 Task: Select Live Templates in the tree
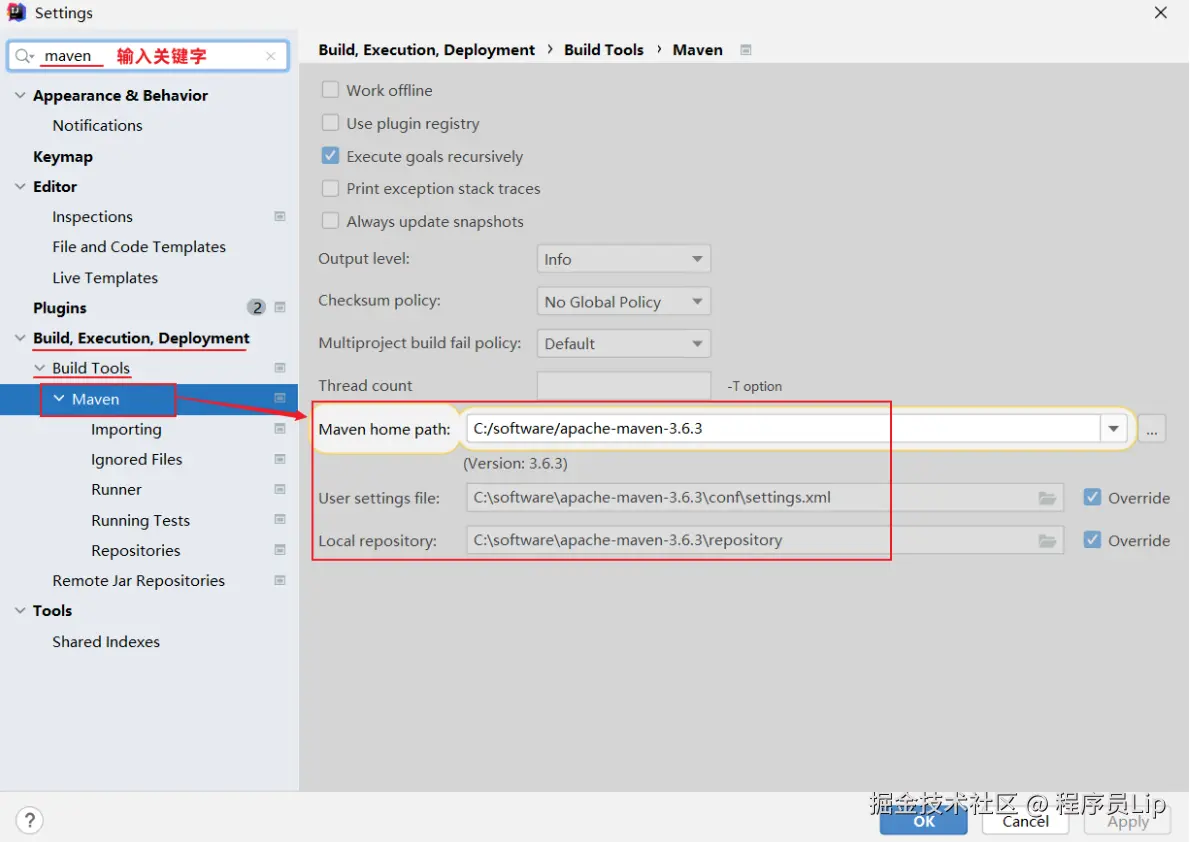[105, 278]
